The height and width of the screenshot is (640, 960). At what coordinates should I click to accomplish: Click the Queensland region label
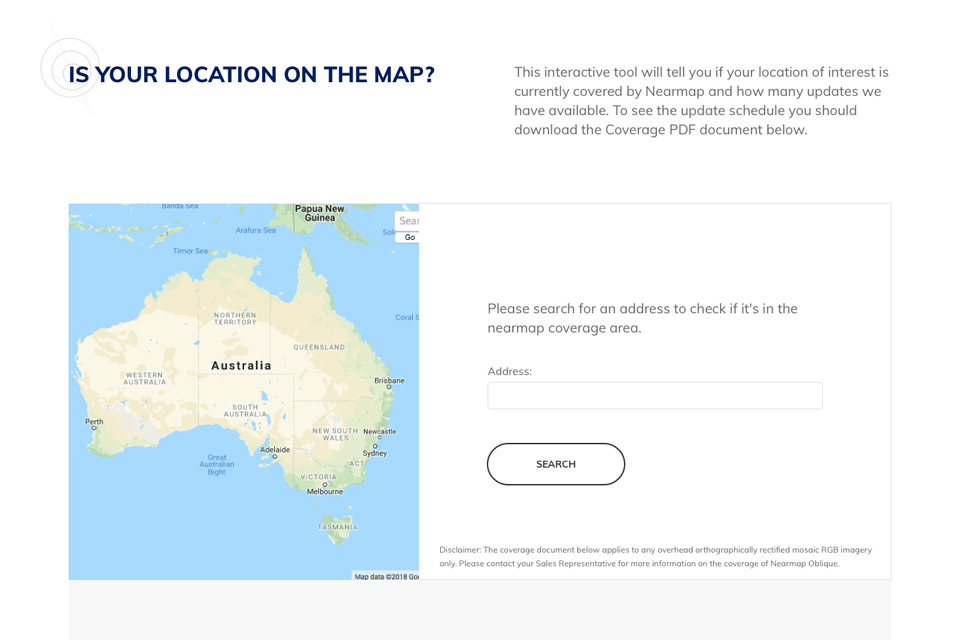pos(319,347)
